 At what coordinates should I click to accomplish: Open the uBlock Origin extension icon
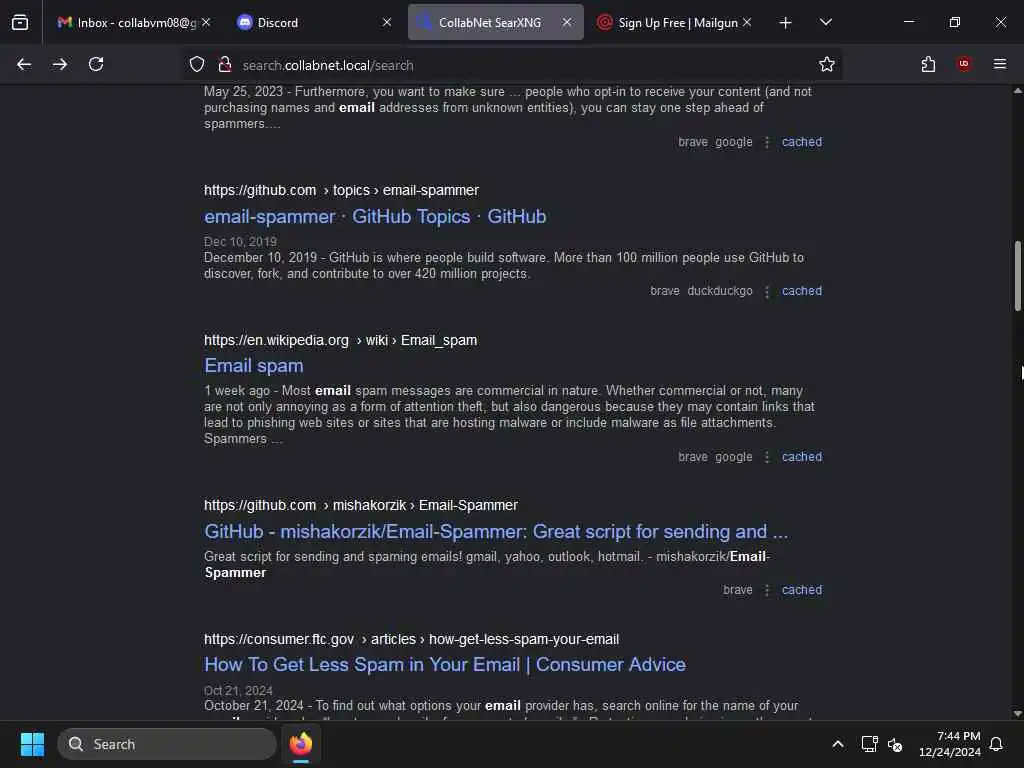[964, 64]
